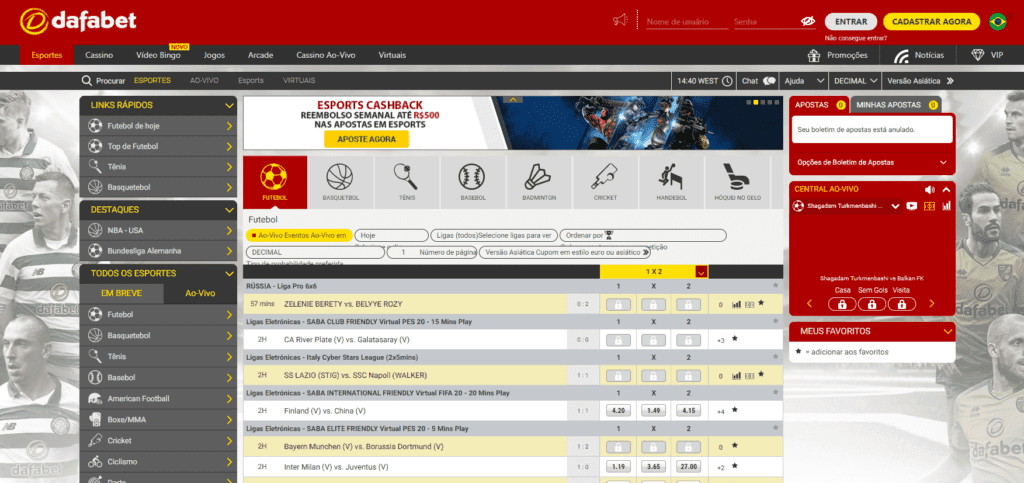Switch to the Ao-Vivo sports list tab
1024x483 pixels.
200,294
